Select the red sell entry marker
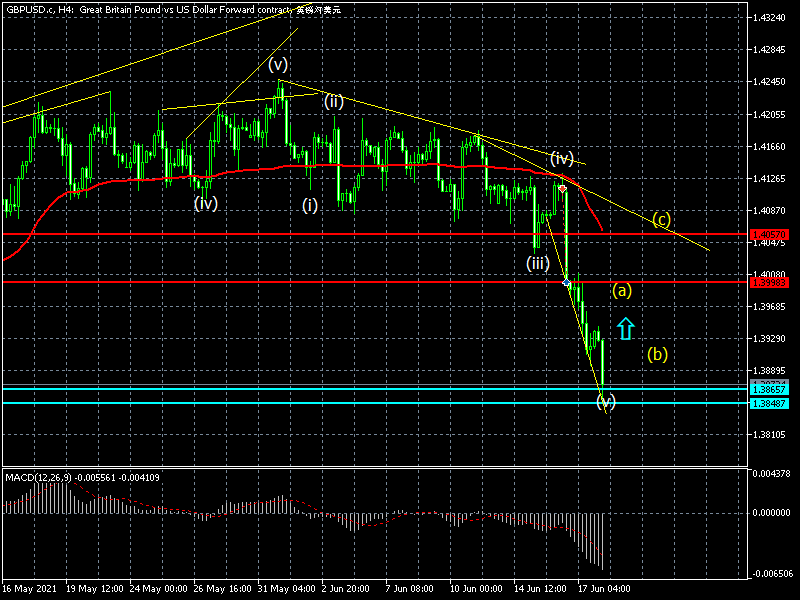 tap(563, 188)
